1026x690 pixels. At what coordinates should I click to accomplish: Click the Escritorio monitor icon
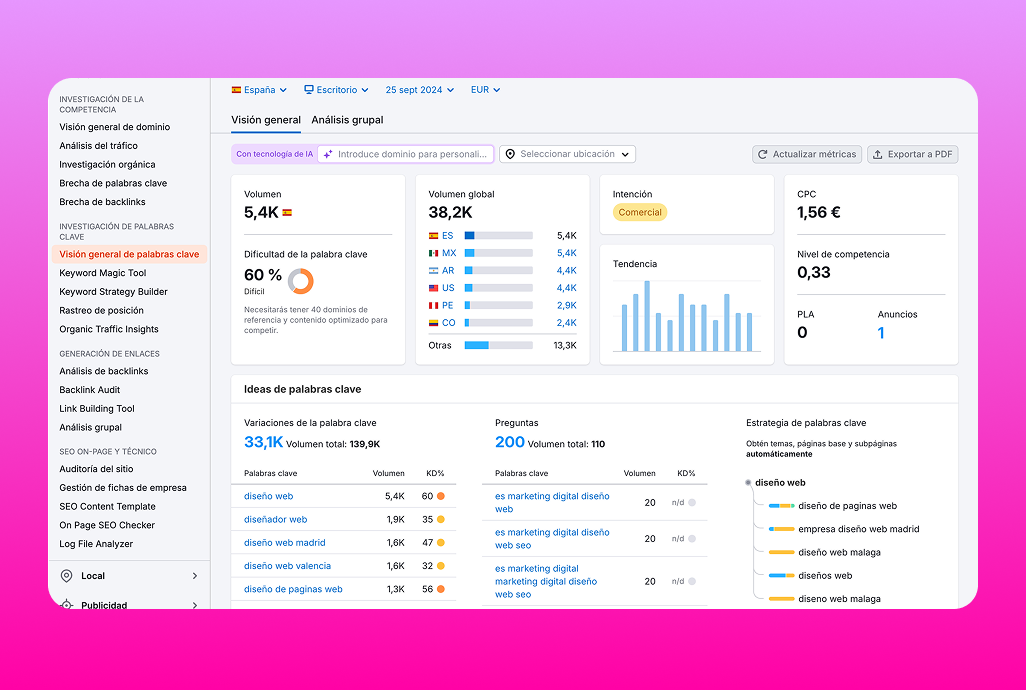[310, 89]
